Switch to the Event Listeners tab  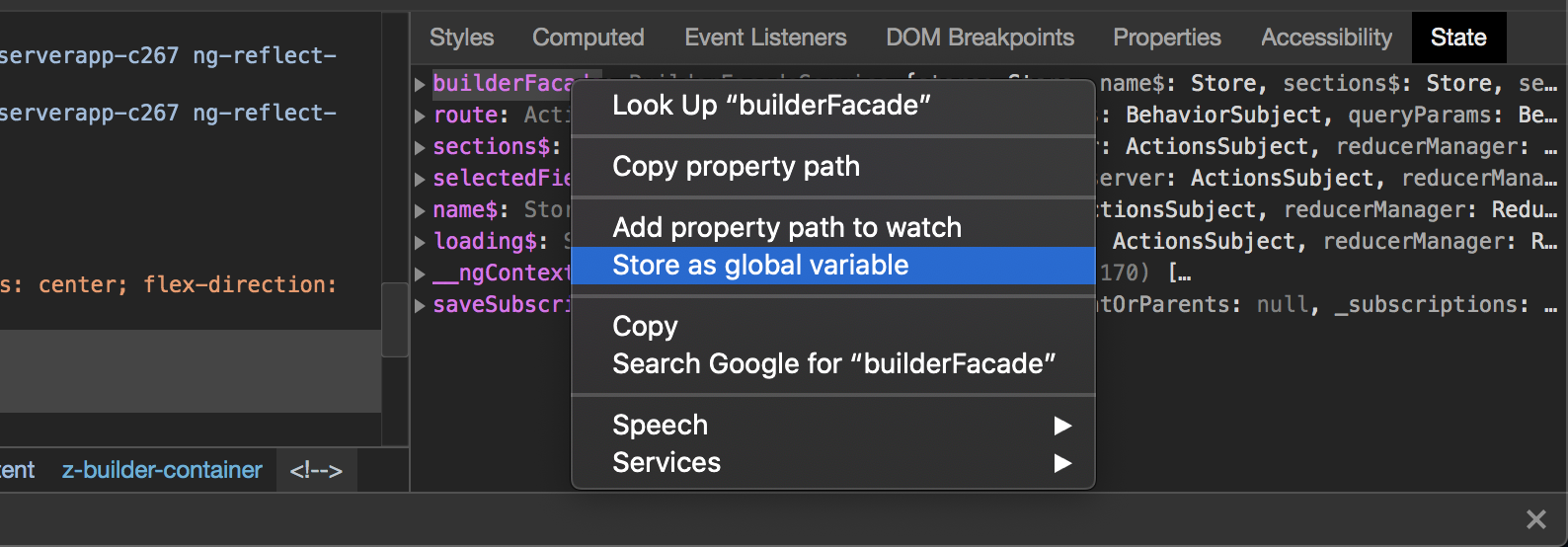coord(765,38)
